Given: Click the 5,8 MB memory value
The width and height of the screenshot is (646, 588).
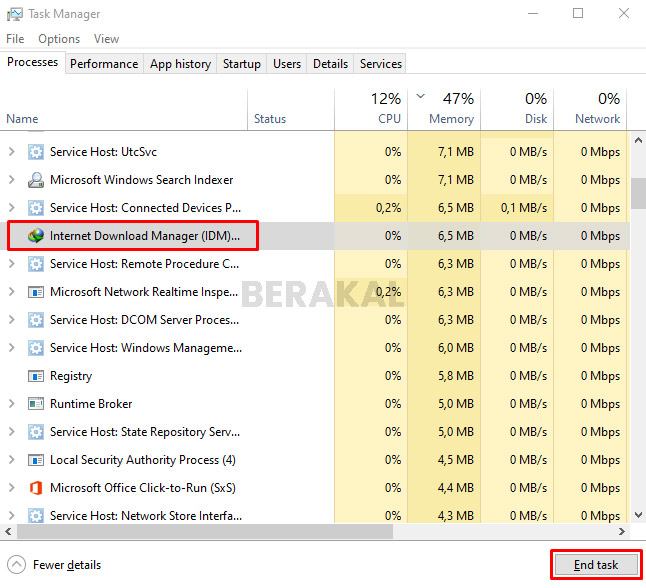Looking at the screenshot, I should coord(456,376).
